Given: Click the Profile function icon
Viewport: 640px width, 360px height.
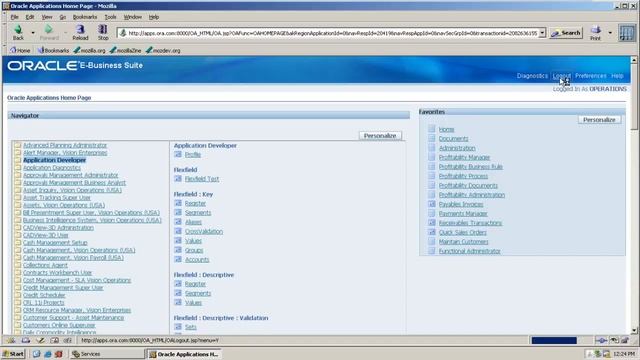Looking at the screenshot, I should point(178,154).
